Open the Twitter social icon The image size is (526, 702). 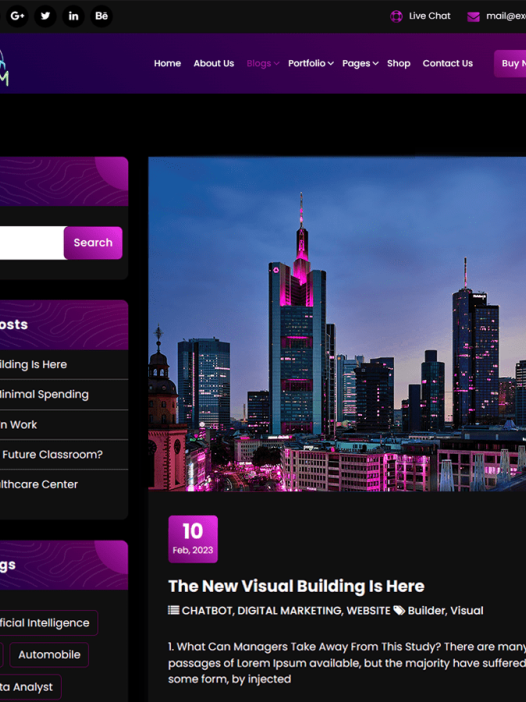tap(45, 16)
